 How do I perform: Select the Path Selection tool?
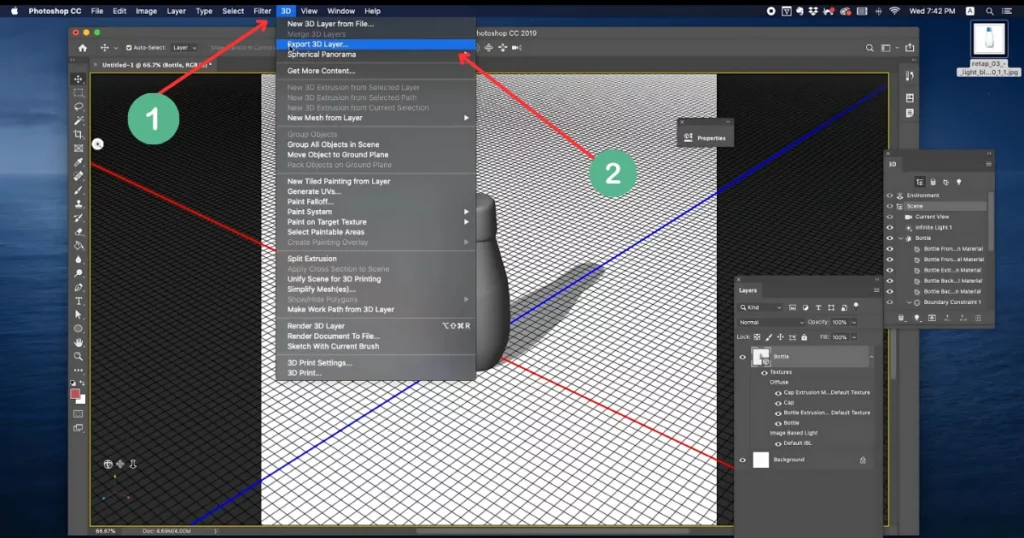tap(78, 315)
